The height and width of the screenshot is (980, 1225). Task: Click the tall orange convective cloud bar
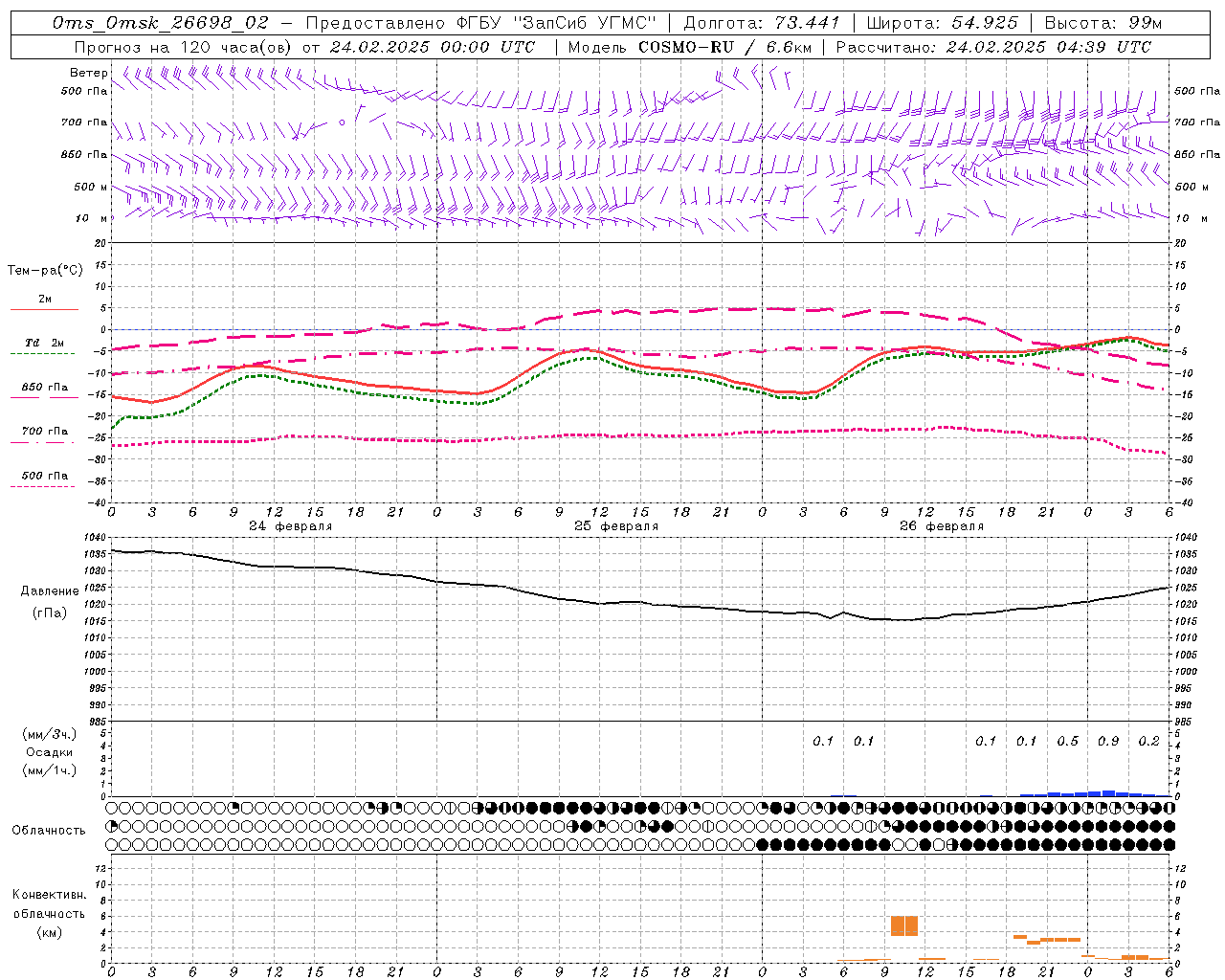(x=904, y=925)
